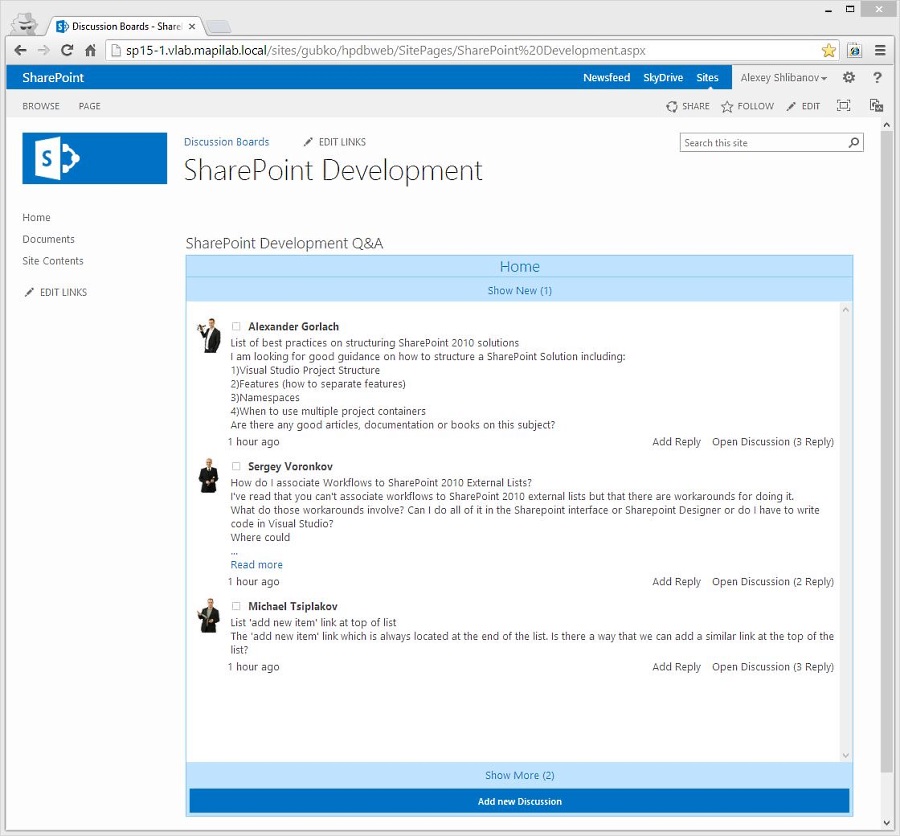Open Documents in left navigation
Image resolution: width=900 pixels, height=836 pixels.
[48, 239]
